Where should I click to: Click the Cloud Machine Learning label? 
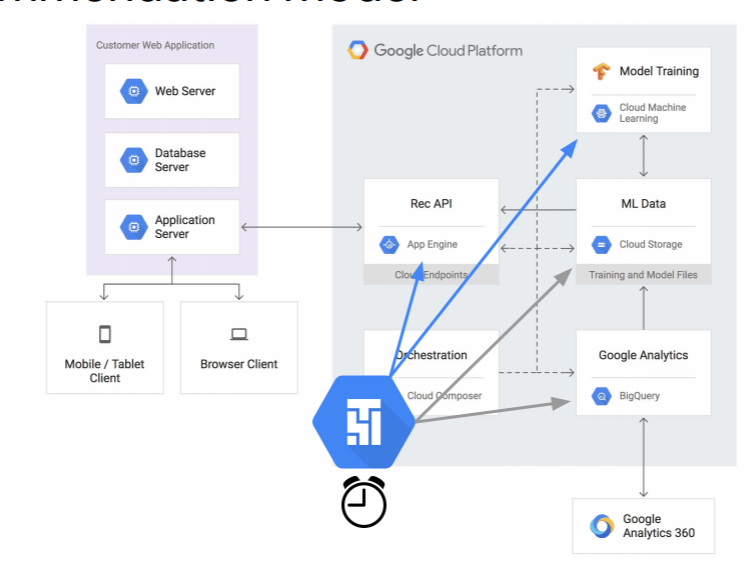click(653, 113)
